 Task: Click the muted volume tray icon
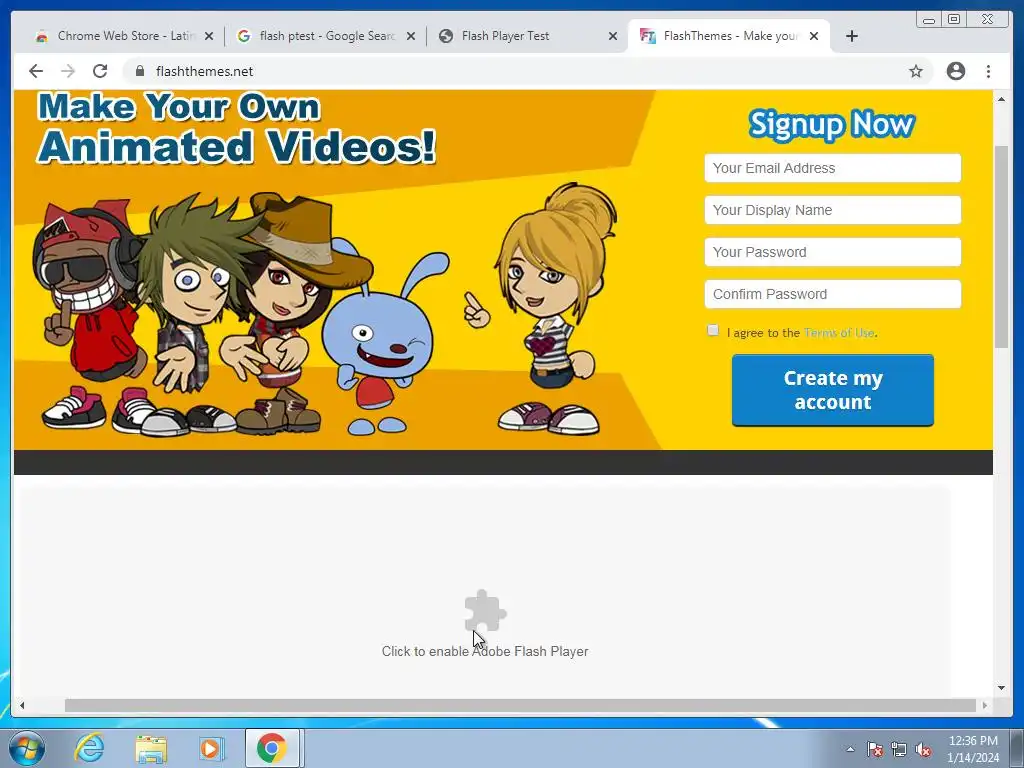pos(923,749)
